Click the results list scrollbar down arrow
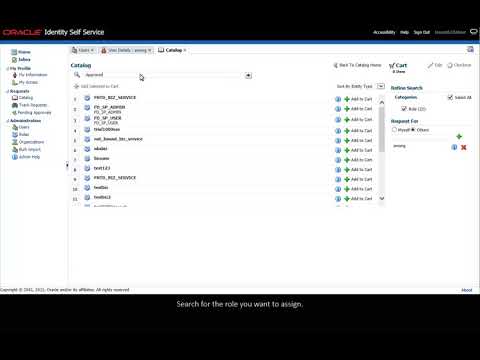Screen dimensions: 480x360 [382, 198]
